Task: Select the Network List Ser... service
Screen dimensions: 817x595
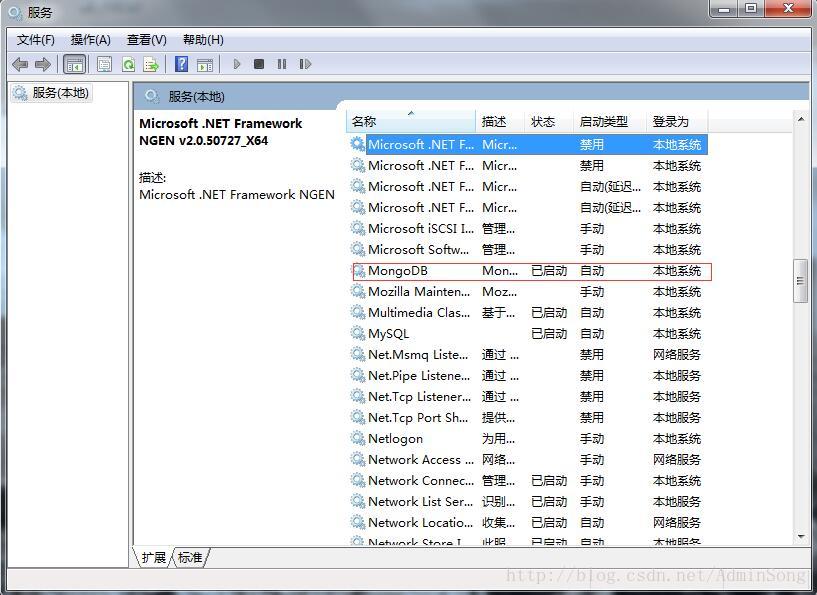Action: (x=420, y=501)
